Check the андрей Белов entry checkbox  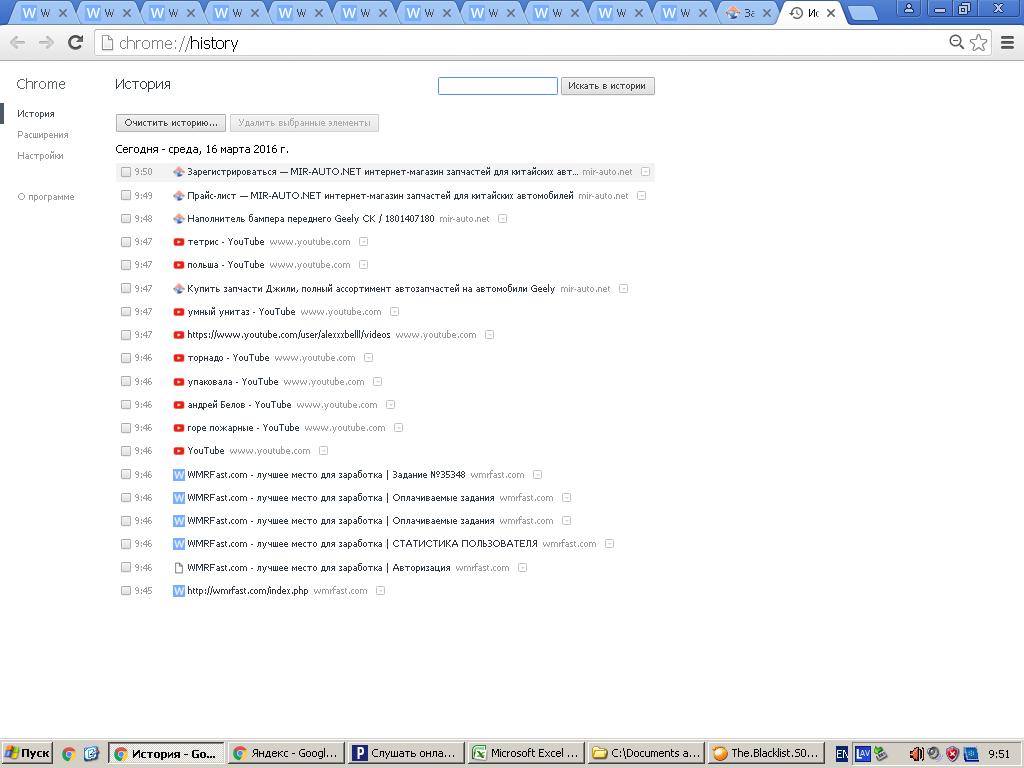[x=126, y=404]
